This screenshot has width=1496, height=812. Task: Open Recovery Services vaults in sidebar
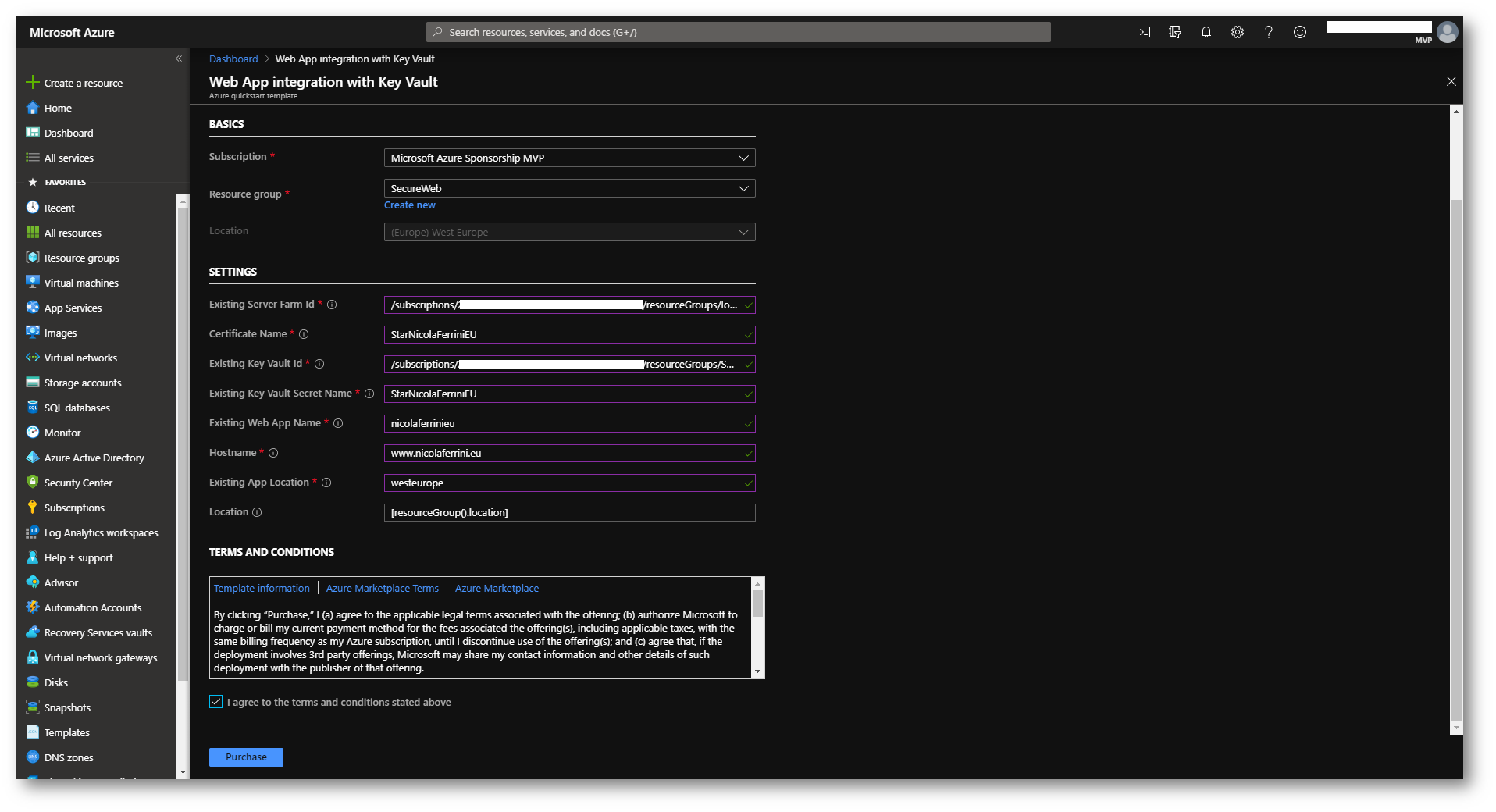click(x=97, y=632)
